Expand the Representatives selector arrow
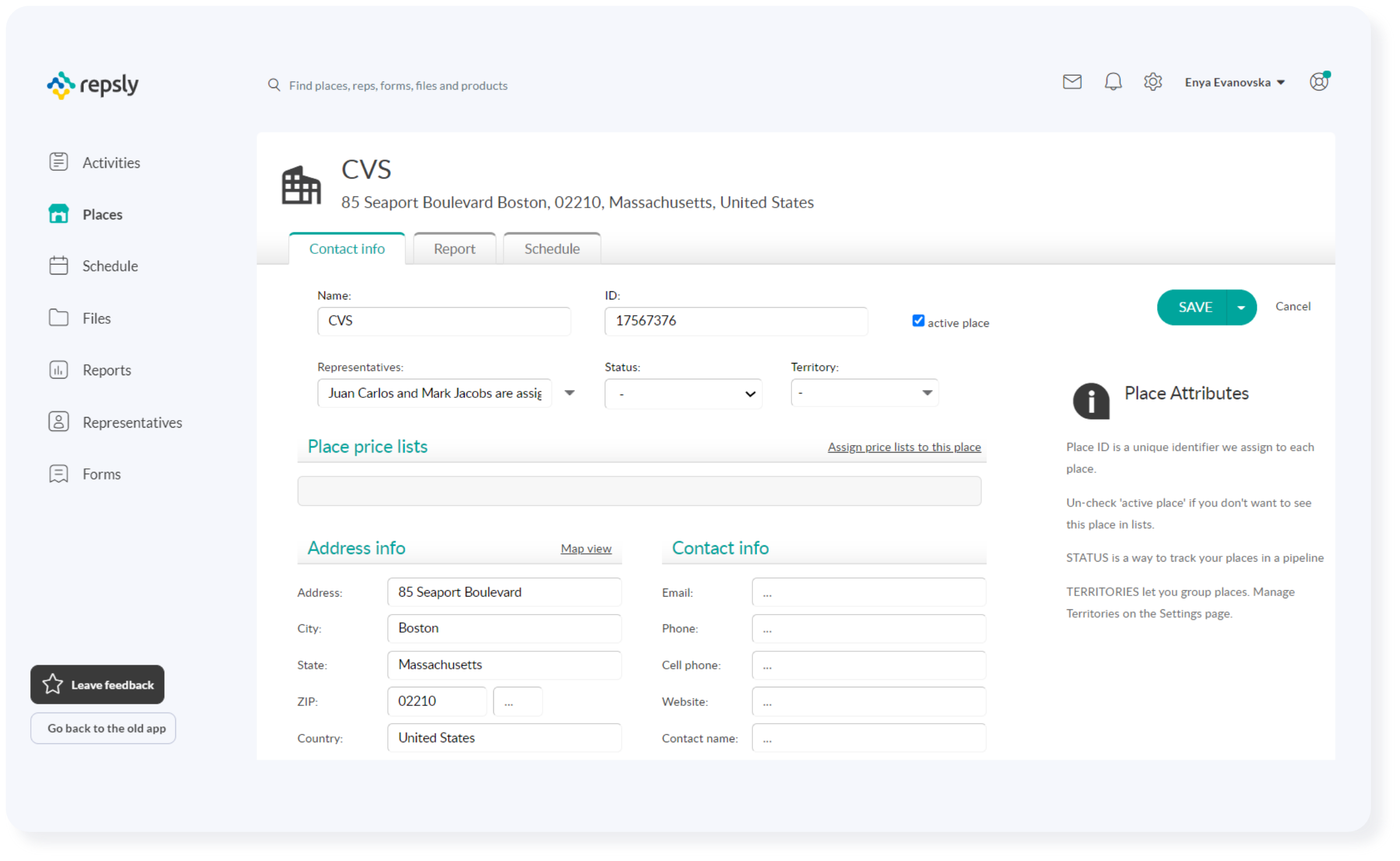The image size is (1400, 861). coord(570,393)
